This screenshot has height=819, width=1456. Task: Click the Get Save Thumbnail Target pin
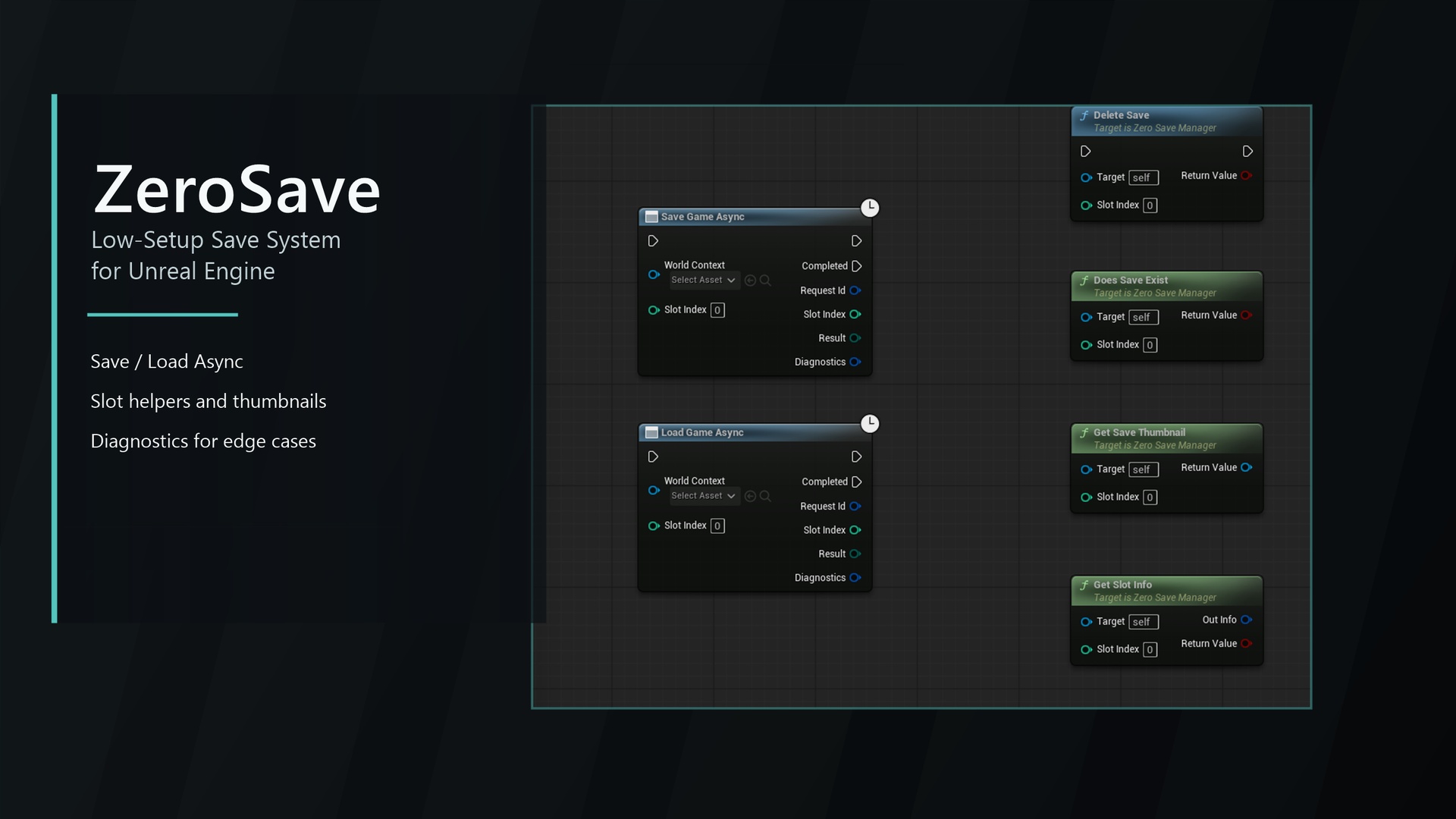click(x=1086, y=469)
